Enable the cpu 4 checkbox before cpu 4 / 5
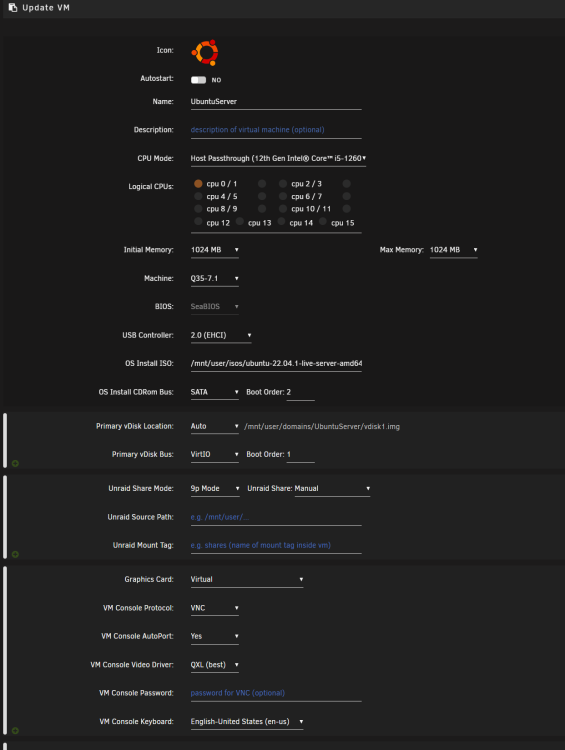Image resolution: width=565 pixels, height=750 pixels. (198, 196)
